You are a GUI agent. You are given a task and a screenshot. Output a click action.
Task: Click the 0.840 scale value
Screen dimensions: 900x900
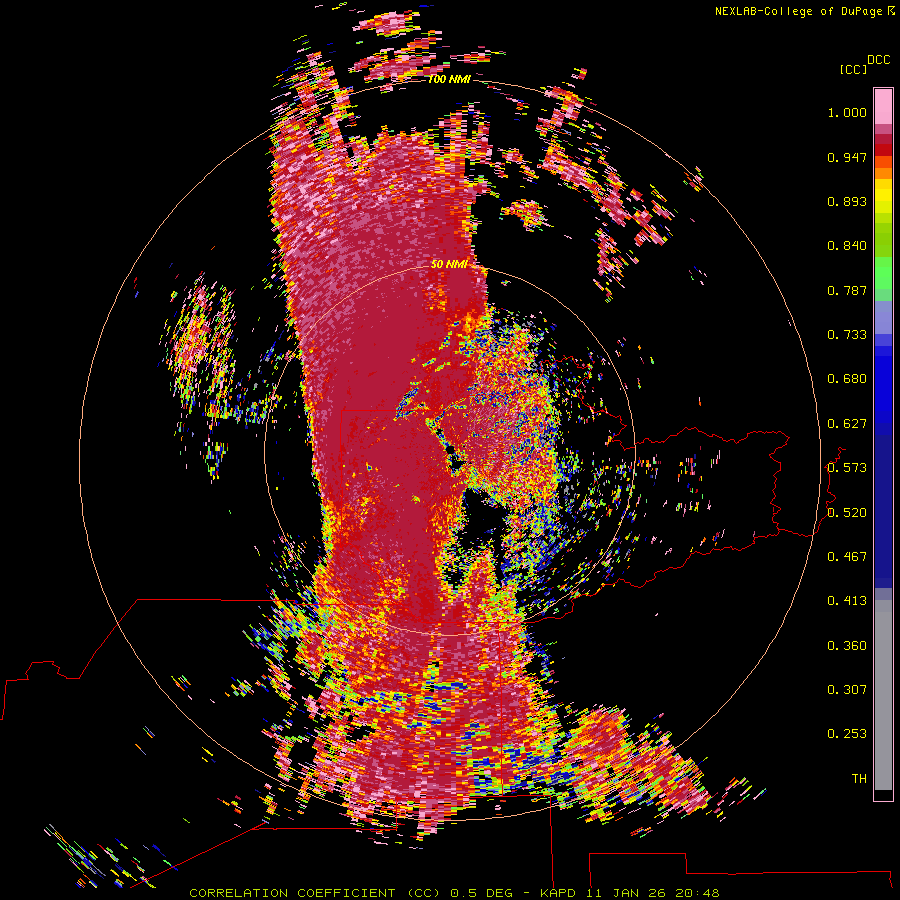pyautogui.click(x=847, y=246)
